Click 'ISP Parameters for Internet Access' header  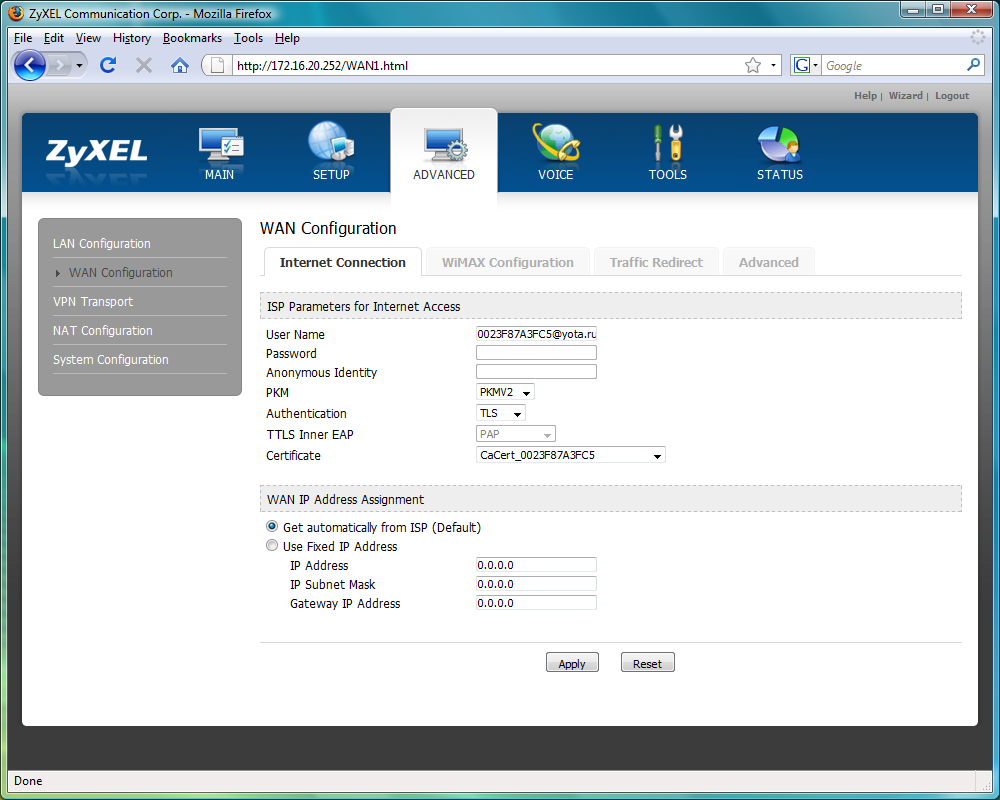coord(364,306)
